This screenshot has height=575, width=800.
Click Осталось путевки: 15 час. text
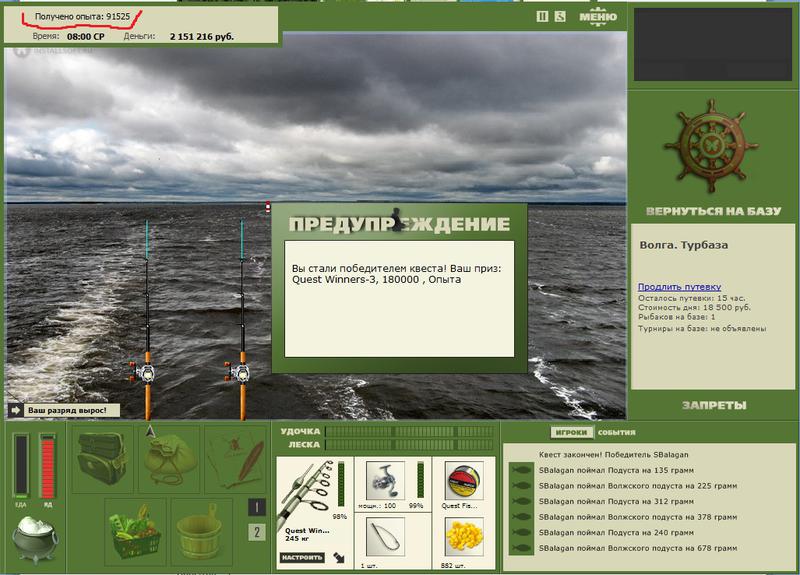[x=691, y=298]
